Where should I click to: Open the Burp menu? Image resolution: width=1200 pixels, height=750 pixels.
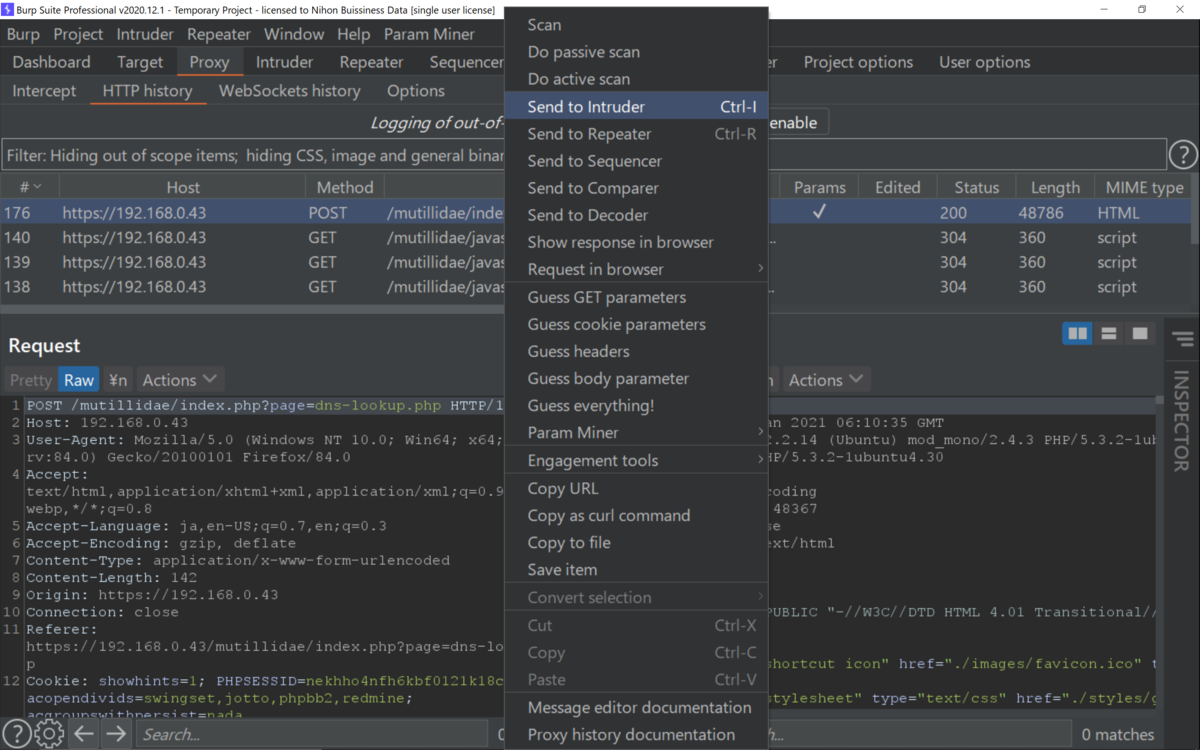(x=23, y=34)
